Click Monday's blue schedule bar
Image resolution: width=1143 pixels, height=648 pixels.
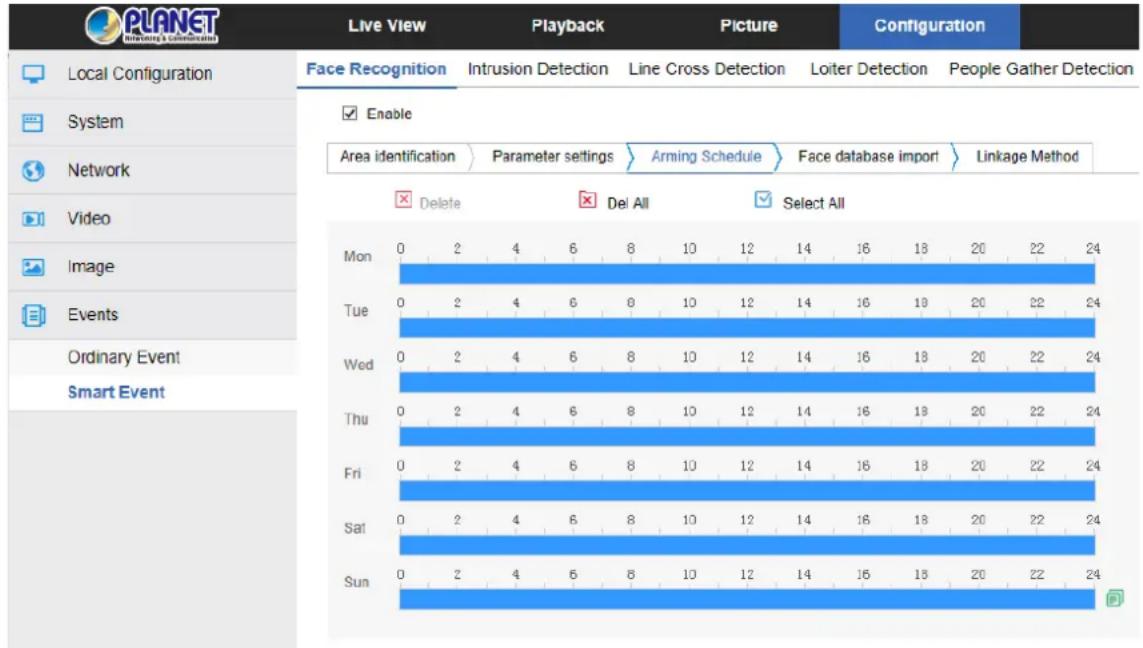point(746,273)
